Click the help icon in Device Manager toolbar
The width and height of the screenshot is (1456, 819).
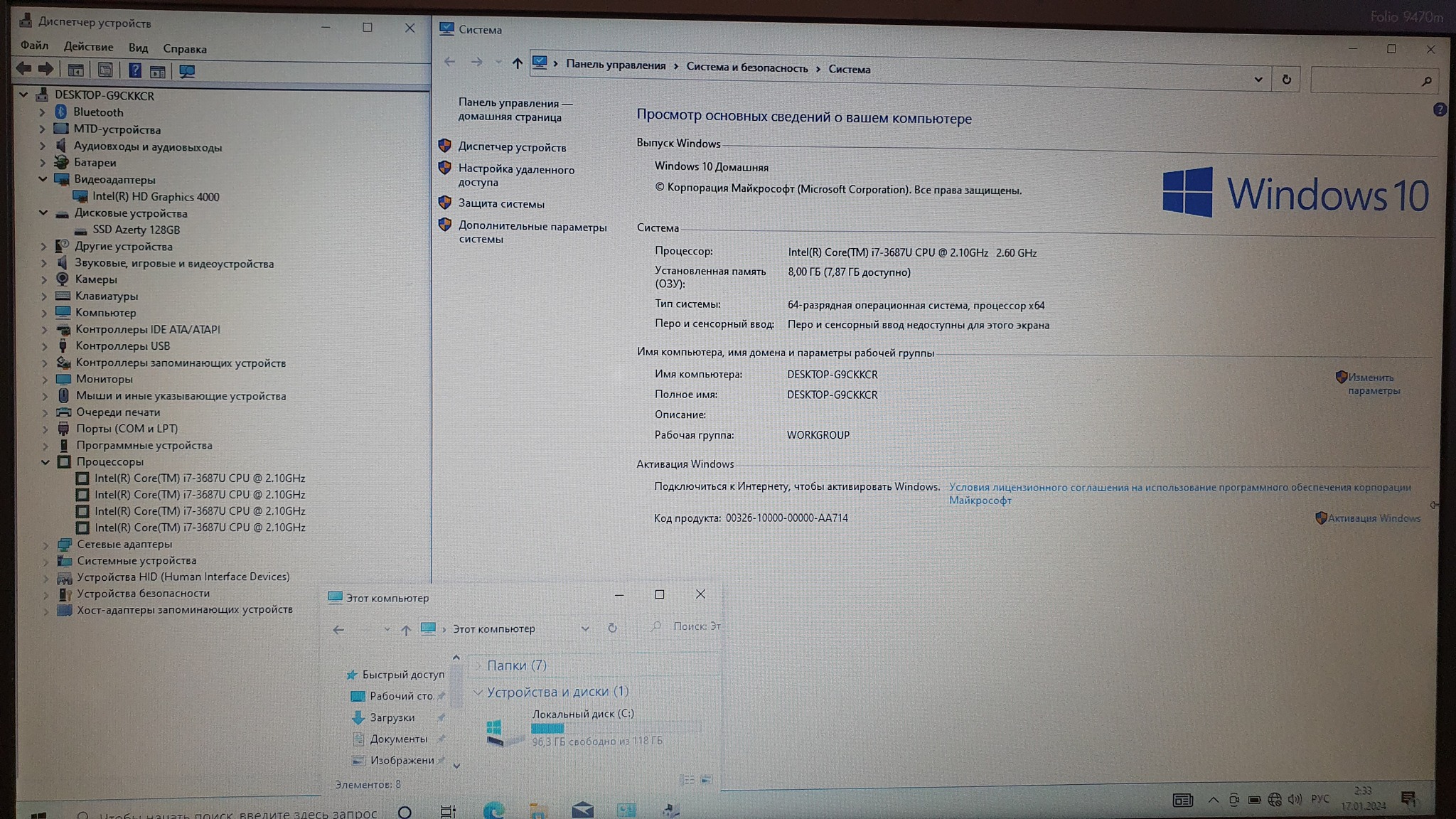pos(134,70)
